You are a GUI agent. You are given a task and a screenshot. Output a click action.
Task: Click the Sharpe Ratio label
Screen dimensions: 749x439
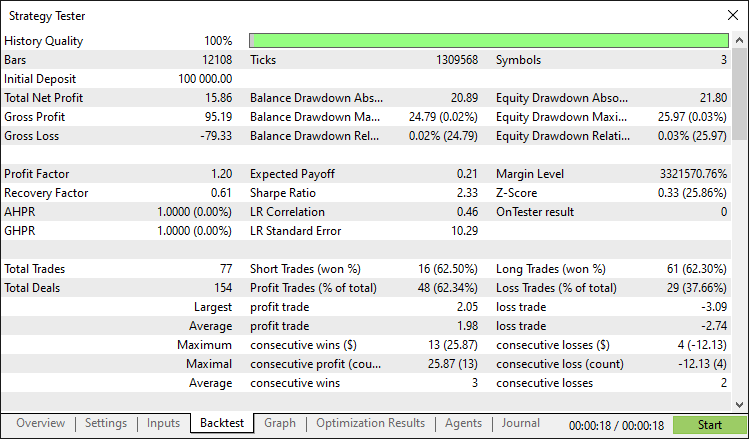pos(283,193)
